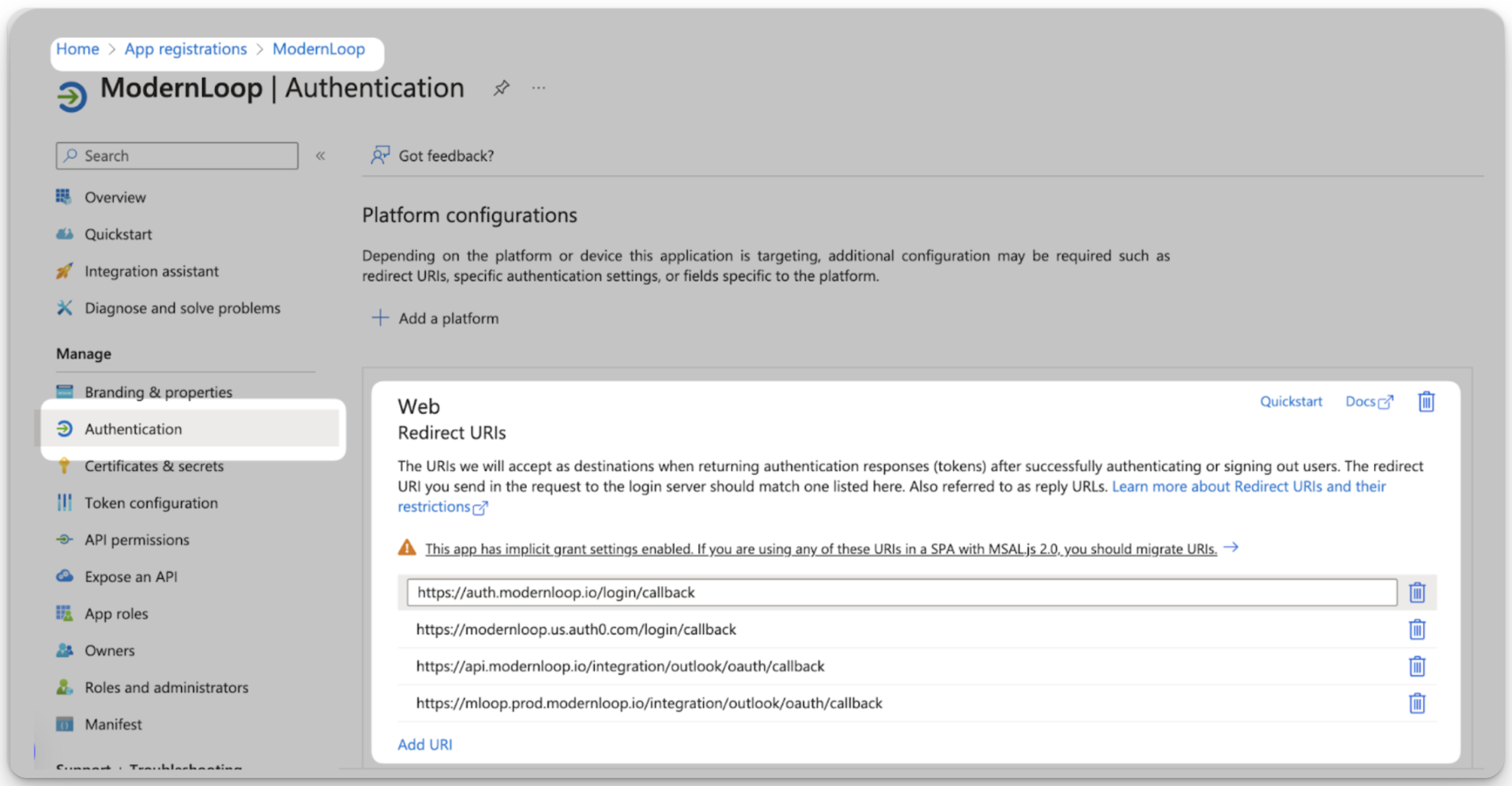
Task: Select Certificates & secrets
Action: (154, 466)
